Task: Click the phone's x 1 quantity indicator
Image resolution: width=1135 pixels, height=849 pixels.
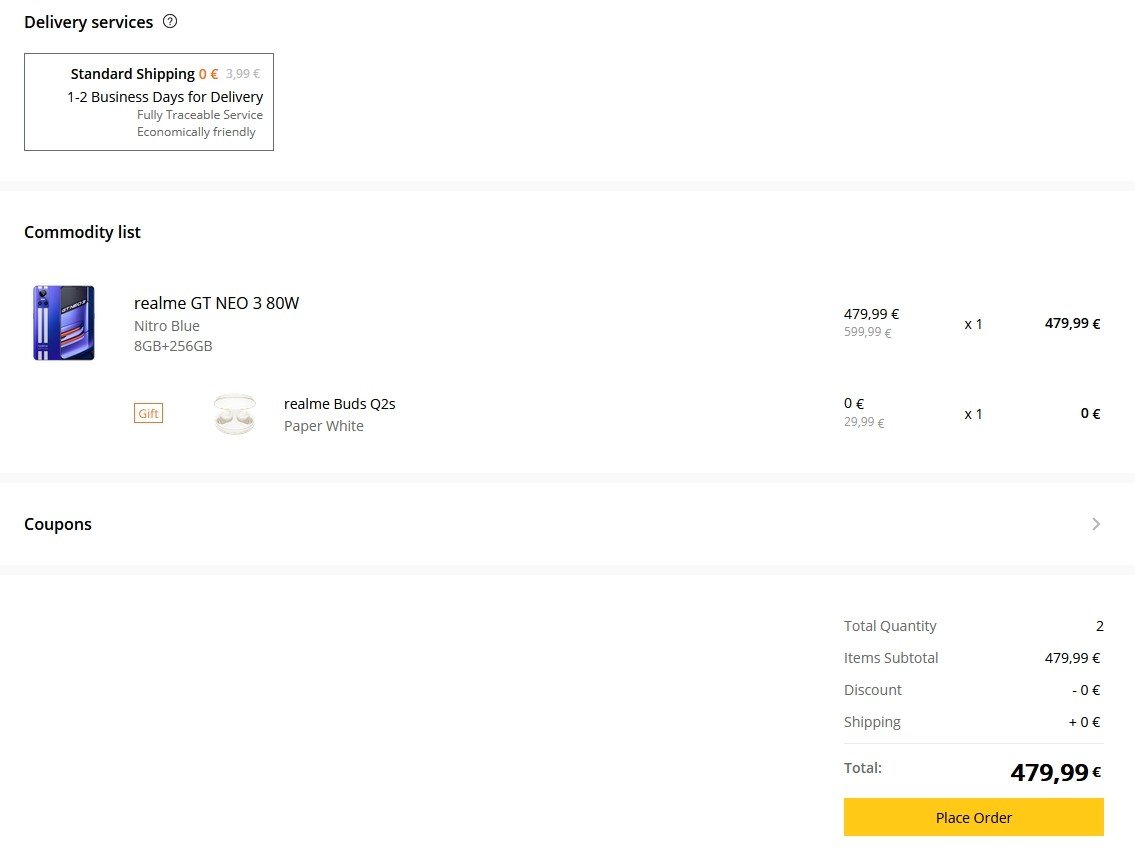Action: (973, 324)
